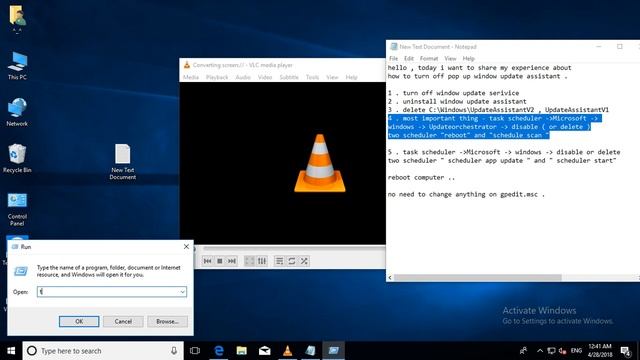This screenshot has width=640, height=360.
Task: Click the volume tray icon
Action: tap(562, 351)
